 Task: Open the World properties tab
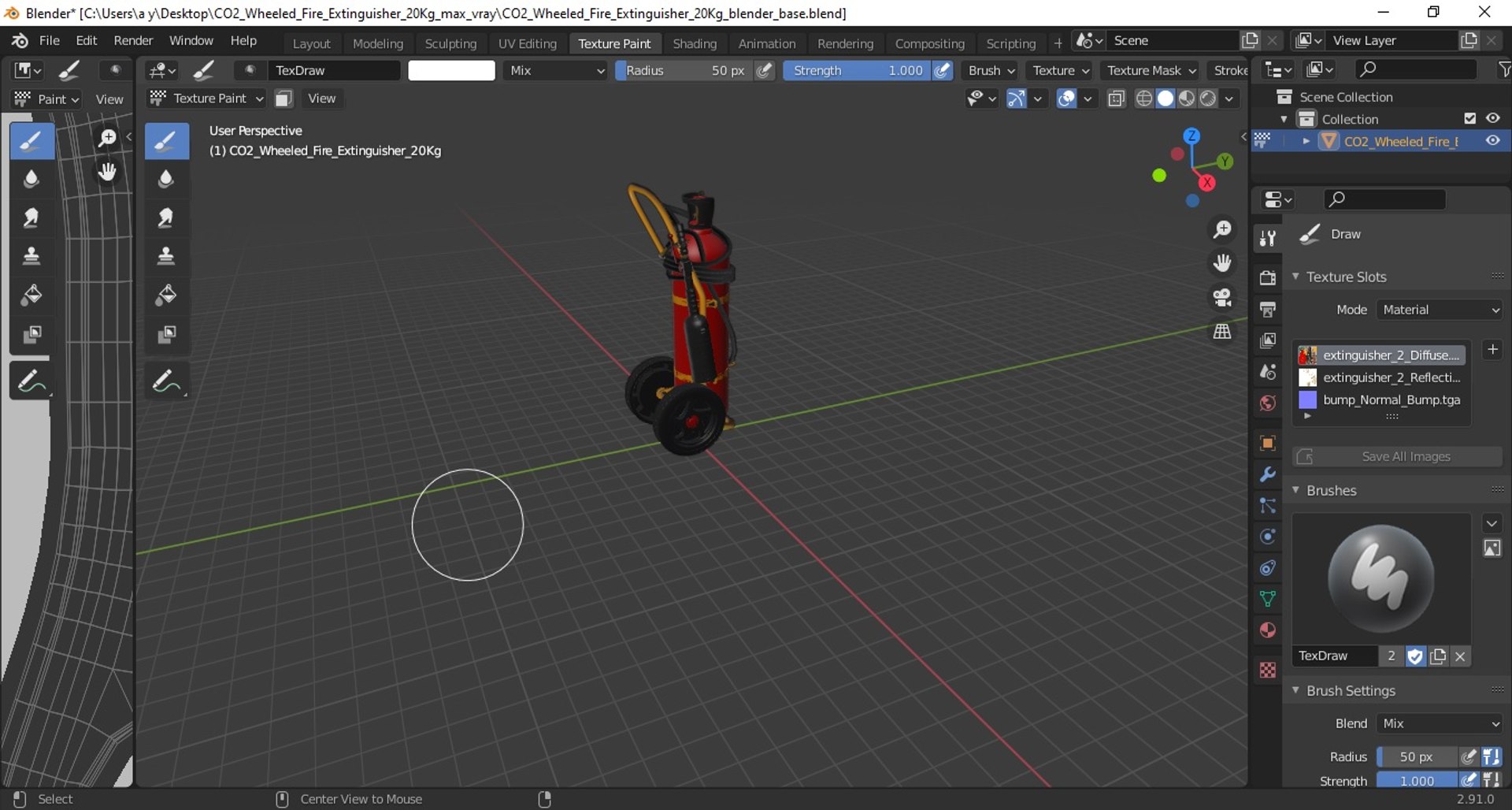pos(1268,403)
